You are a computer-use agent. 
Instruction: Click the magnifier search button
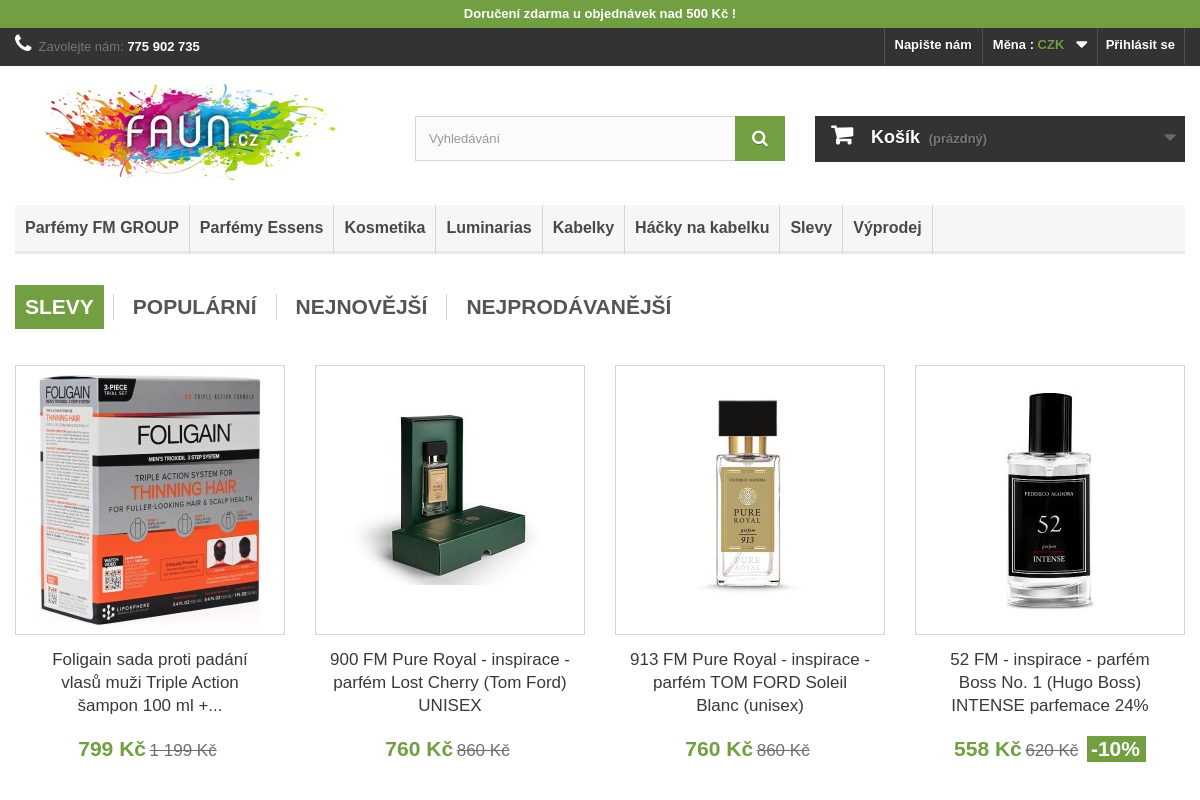point(760,138)
